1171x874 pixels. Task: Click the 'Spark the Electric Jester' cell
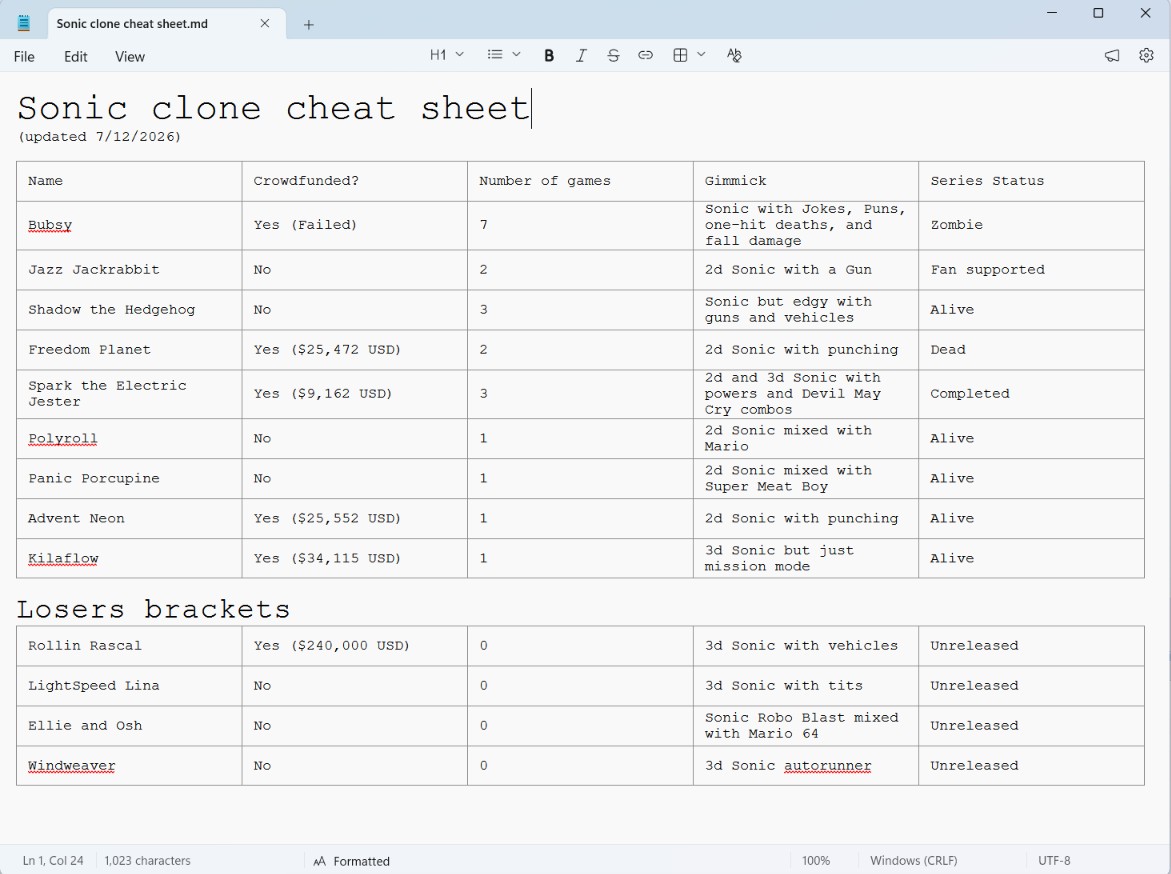tap(129, 394)
